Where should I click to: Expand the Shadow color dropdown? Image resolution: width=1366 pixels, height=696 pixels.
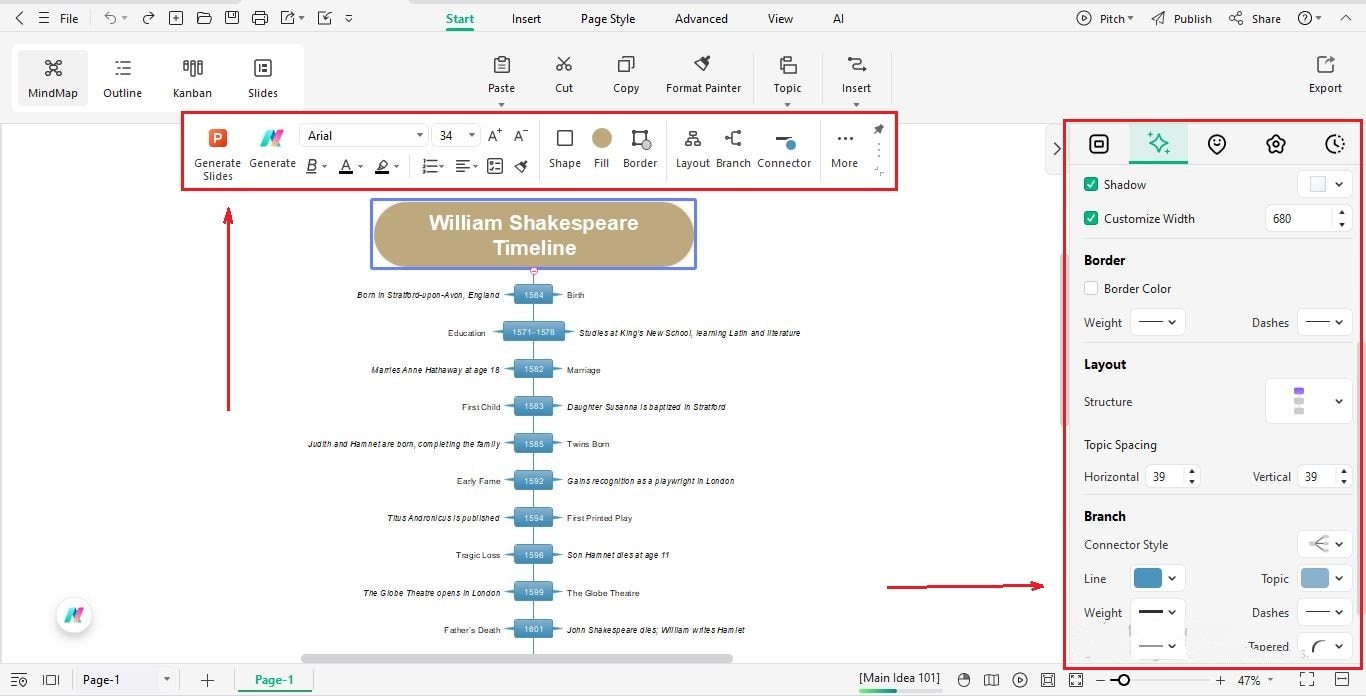pos(1325,184)
